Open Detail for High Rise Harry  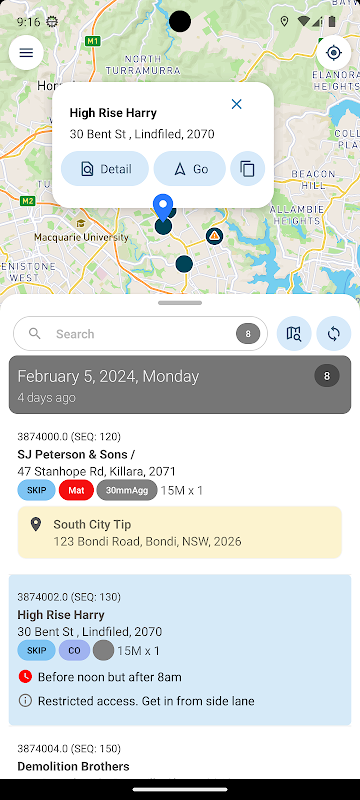point(105,169)
